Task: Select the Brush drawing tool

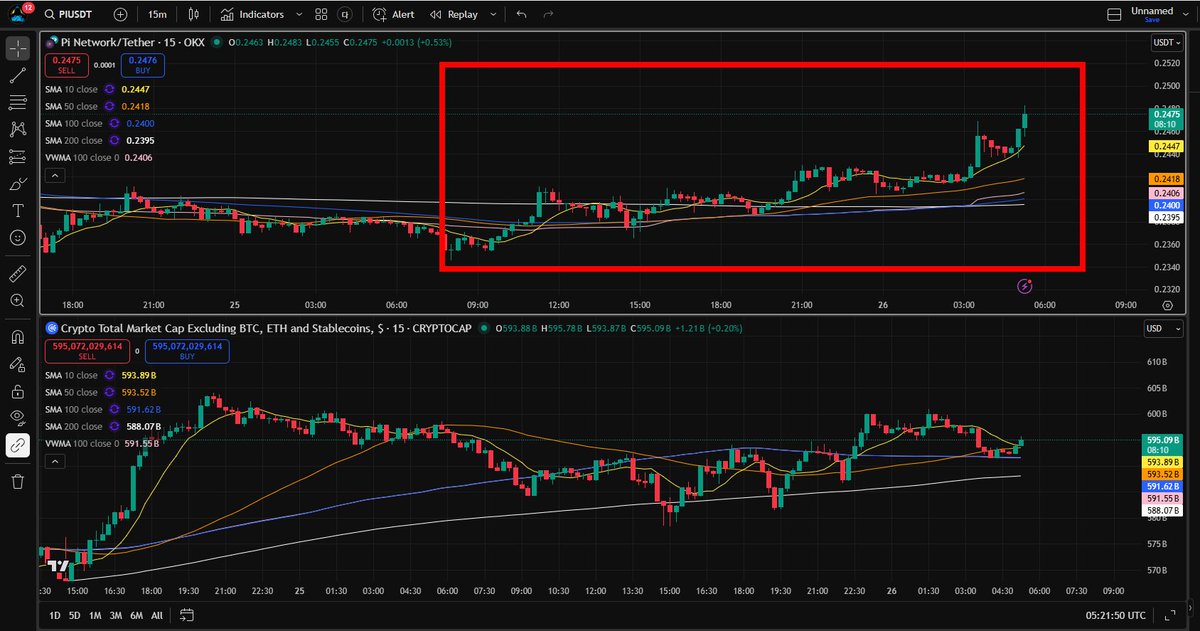Action: [18, 184]
